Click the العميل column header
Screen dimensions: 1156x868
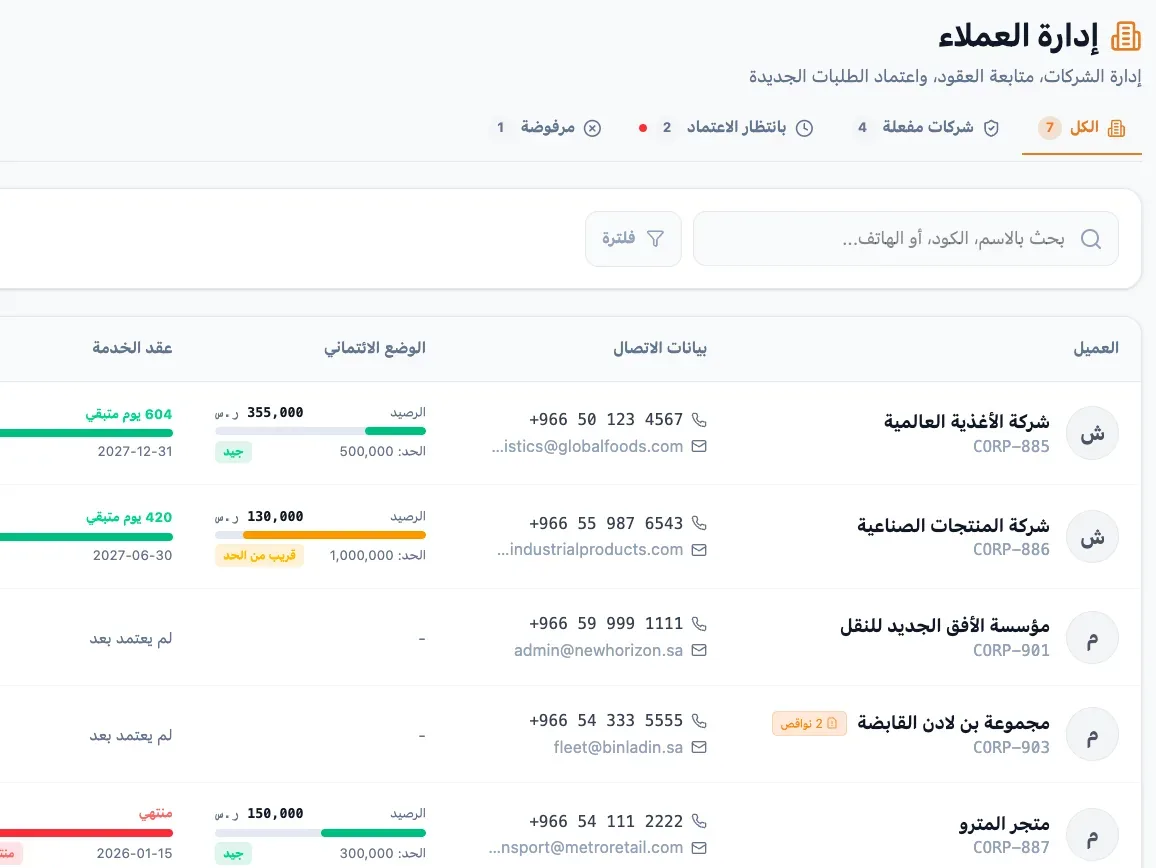coord(1096,348)
